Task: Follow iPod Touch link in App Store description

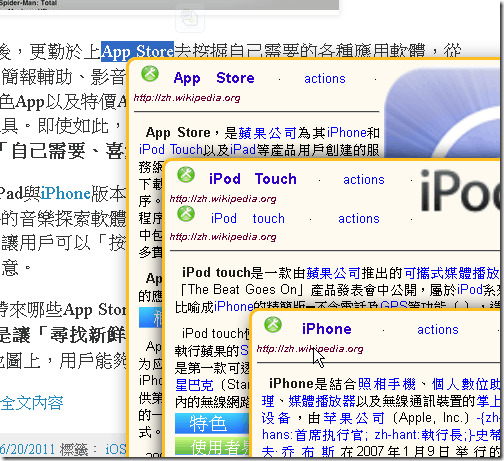Action: (171, 149)
